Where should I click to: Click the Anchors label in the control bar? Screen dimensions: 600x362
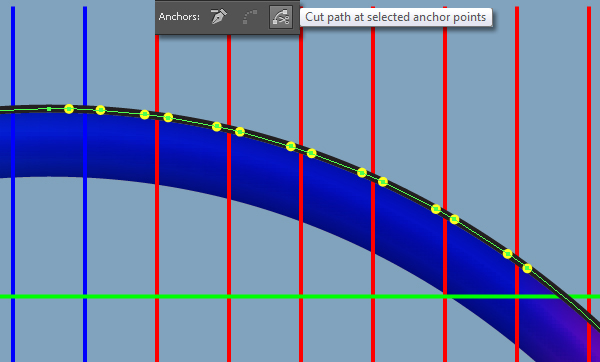coord(179,17)
